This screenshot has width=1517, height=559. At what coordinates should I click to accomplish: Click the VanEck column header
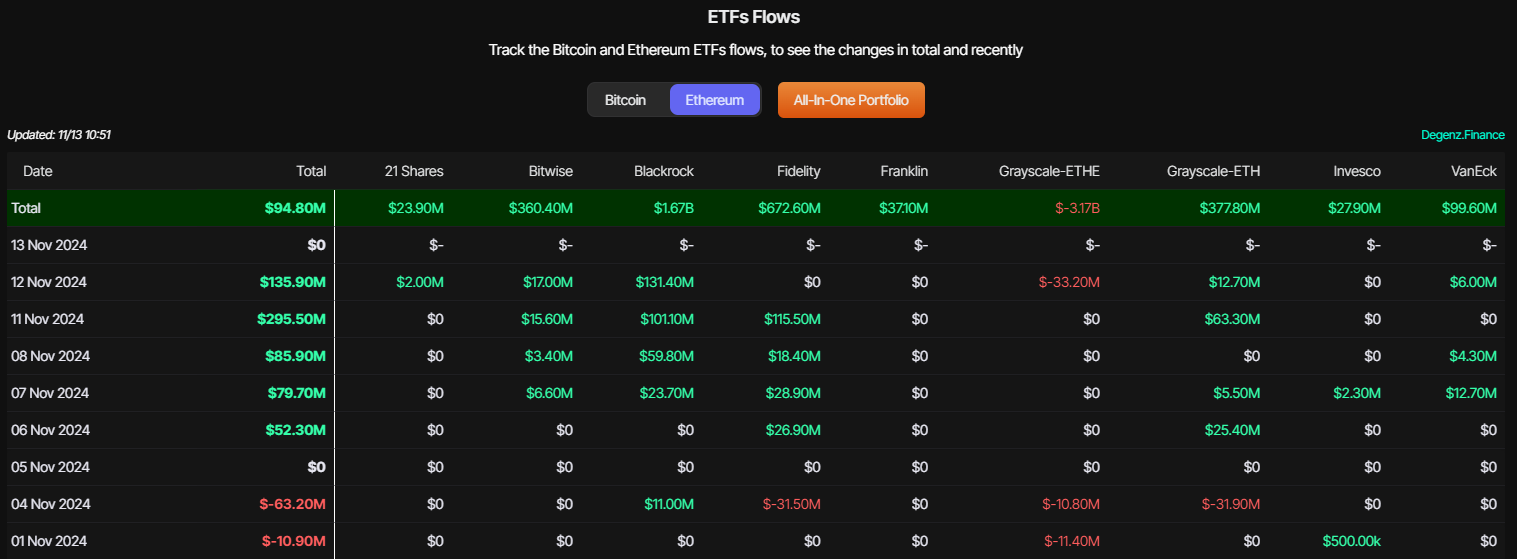click(1474, 171)
